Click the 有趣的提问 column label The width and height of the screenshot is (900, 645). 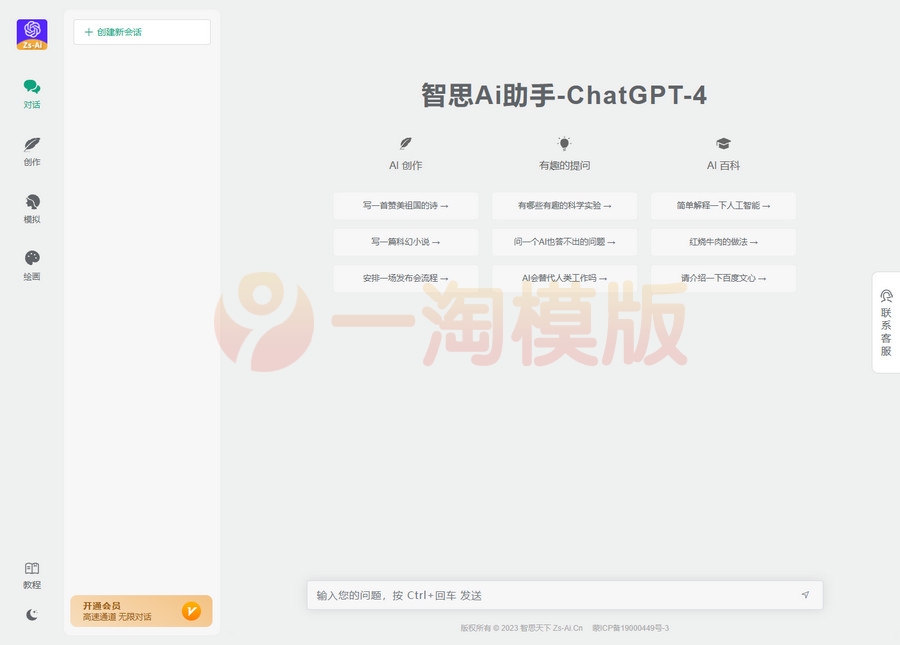click(x=564, y=165)
